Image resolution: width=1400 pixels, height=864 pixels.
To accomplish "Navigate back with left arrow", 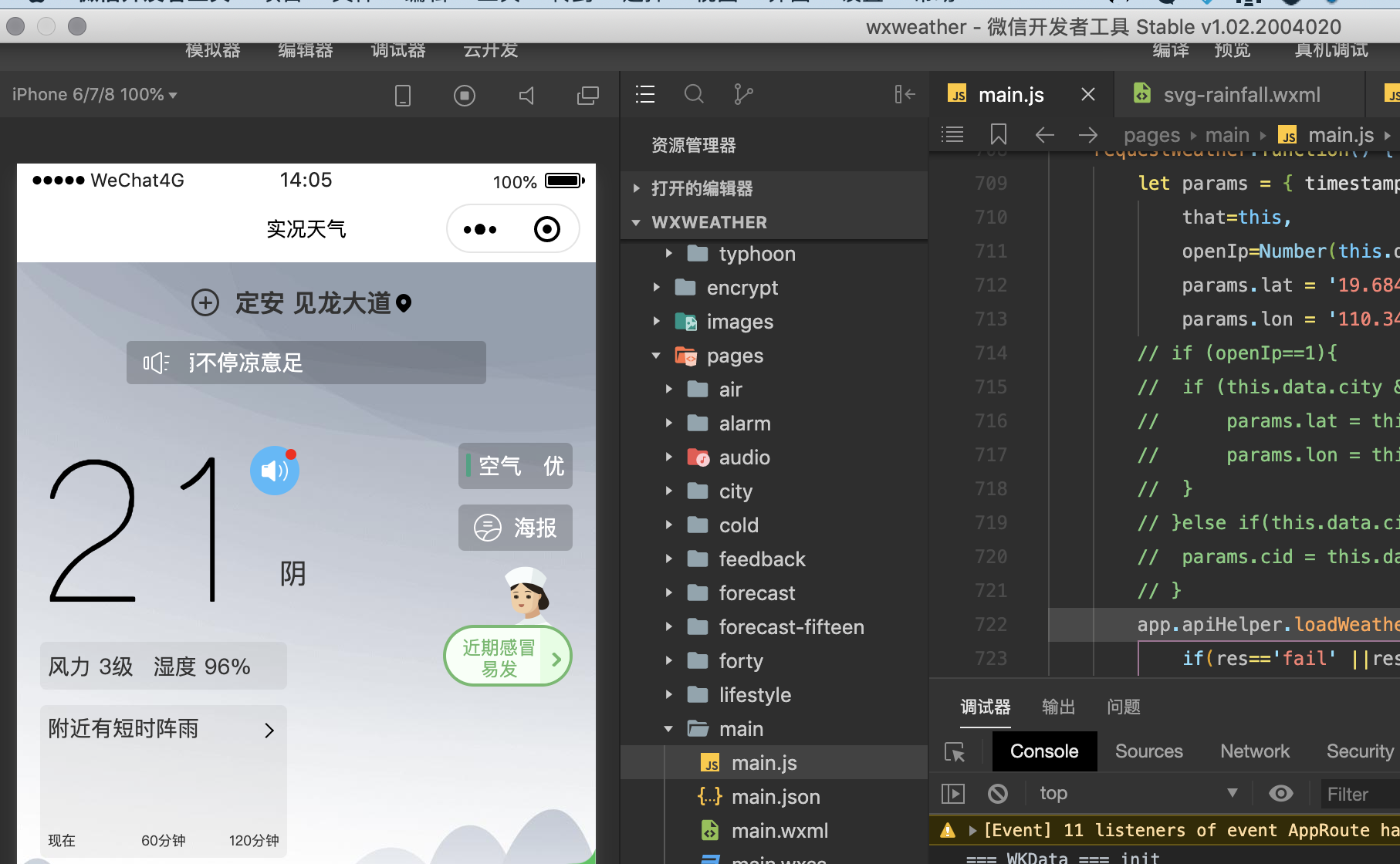I will [x=1045, y=135].
